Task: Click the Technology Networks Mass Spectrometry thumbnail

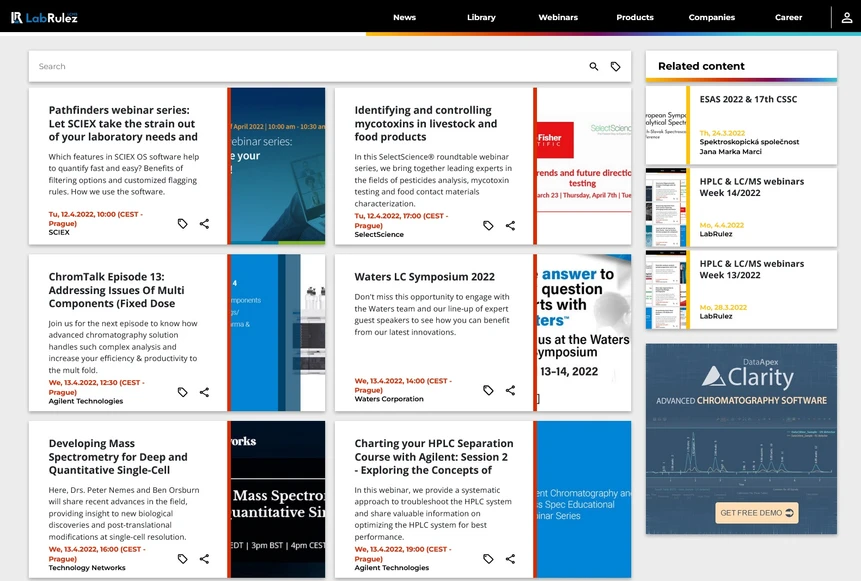Action: [278, 499]
